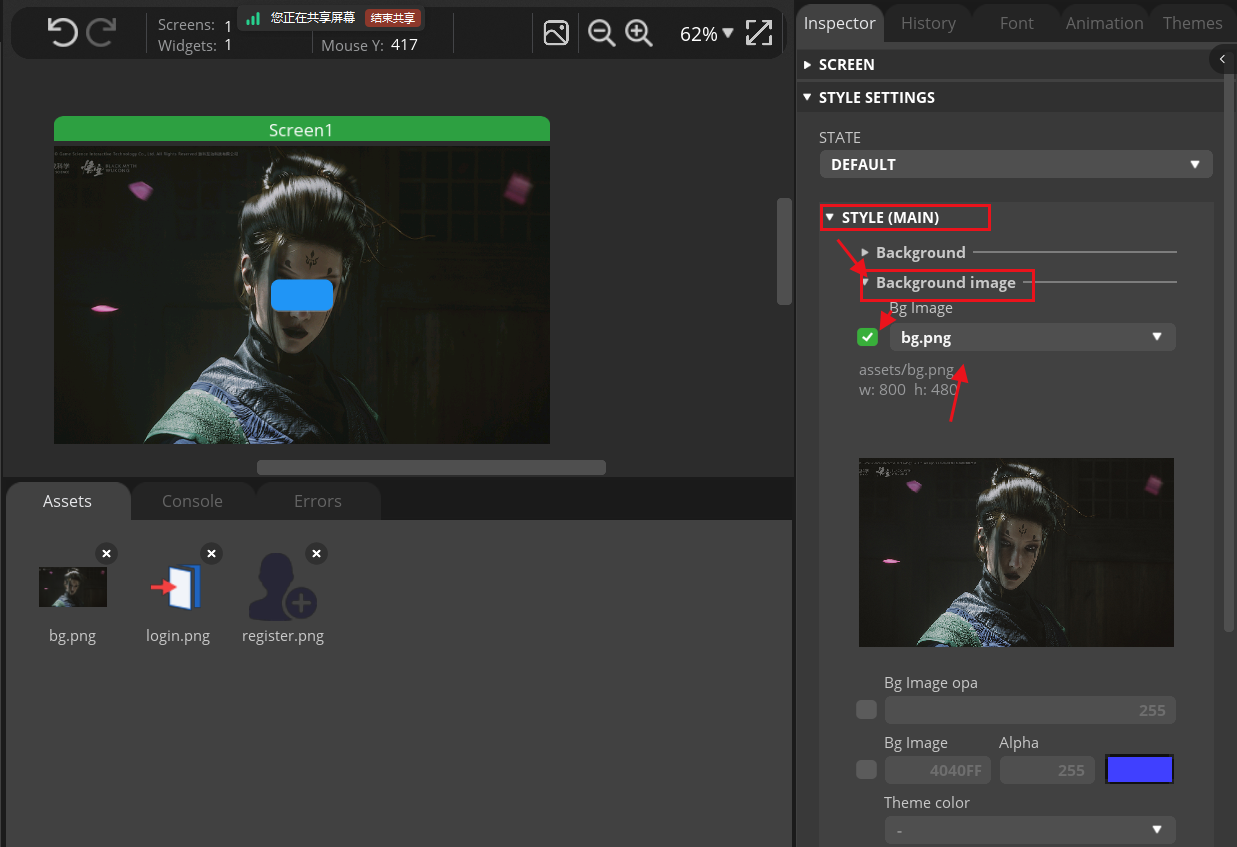
Task: Click the canvas vertical scrollbar
Action: 784,251
